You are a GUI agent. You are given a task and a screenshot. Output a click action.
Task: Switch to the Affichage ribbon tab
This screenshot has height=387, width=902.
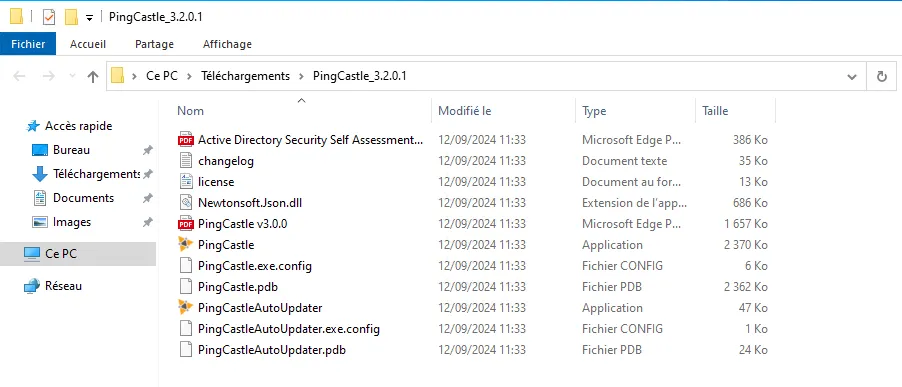[x=227, y=44]
